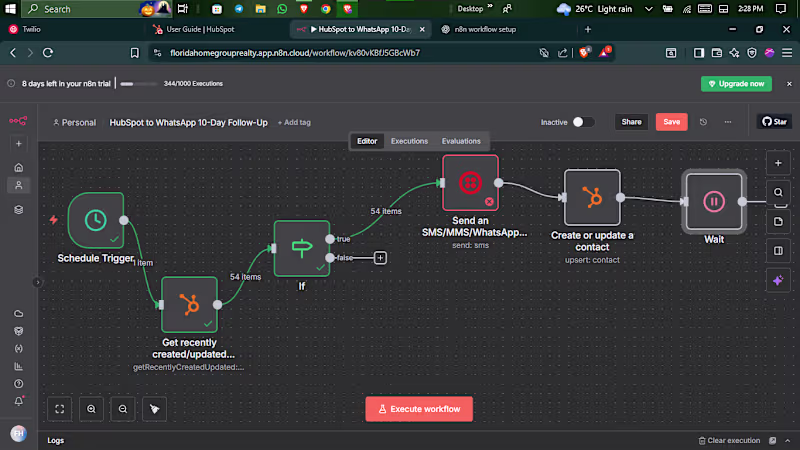The width and height of the screenshot is (800, 450).
Task: Open WhatsApp from the taskbar
Action: (x=282, y=9)
